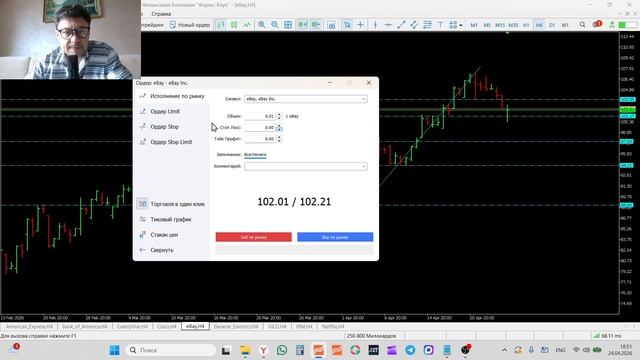Switch timeframe to M30
The height and width of the screenshot is (360, 640).
pos(513,25)
